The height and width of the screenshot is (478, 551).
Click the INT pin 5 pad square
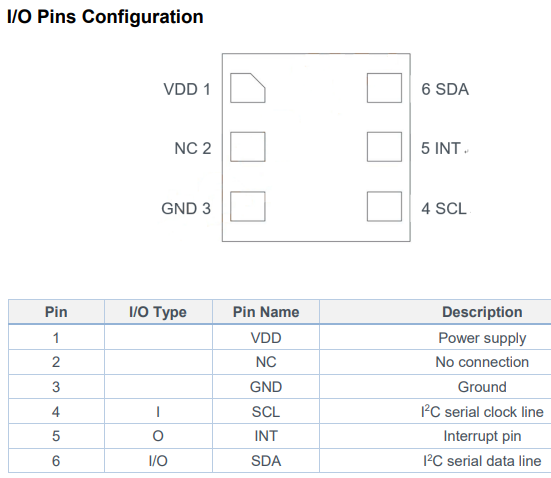pyautogui.click(x=384, y=147)
